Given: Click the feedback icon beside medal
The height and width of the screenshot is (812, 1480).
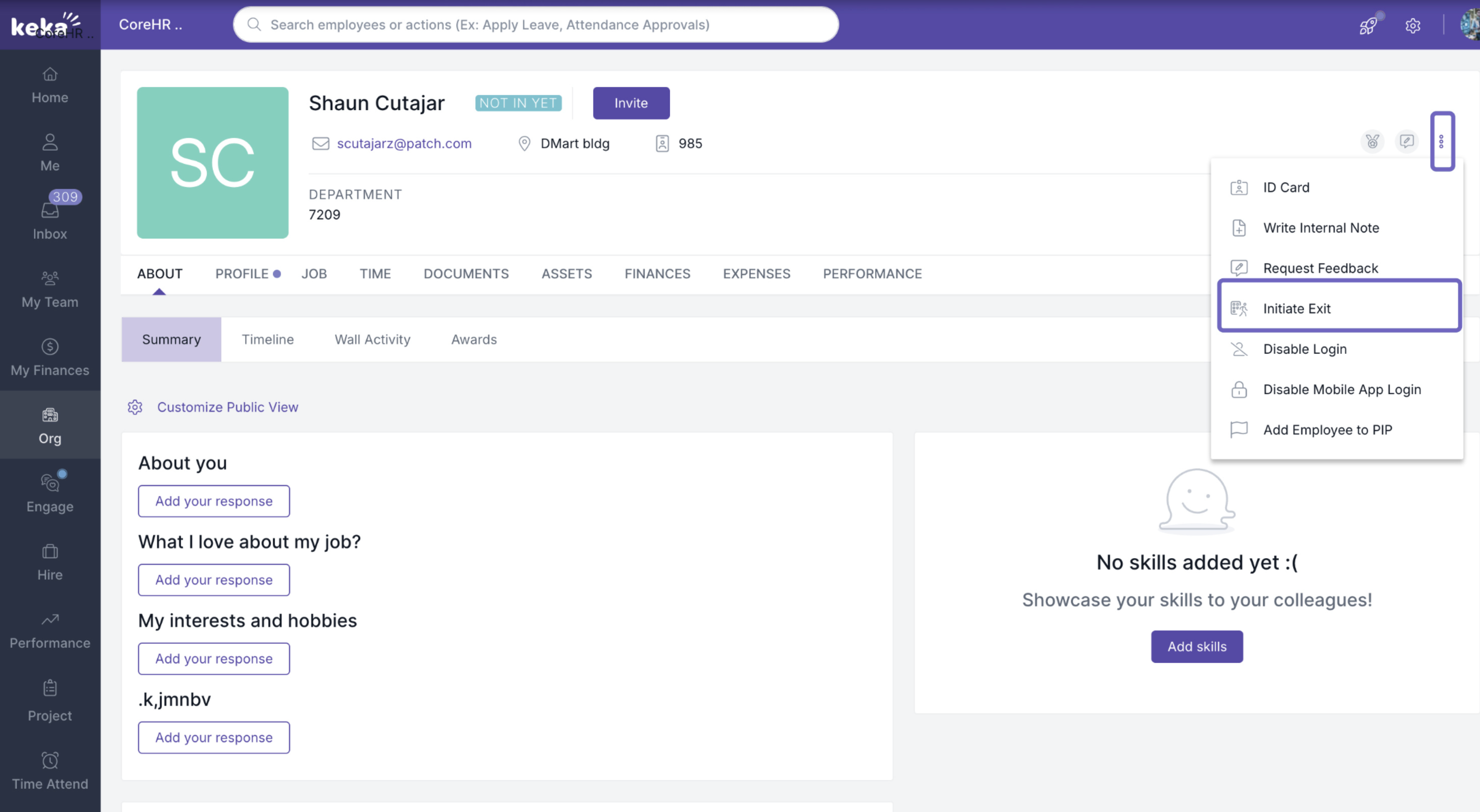Looking at the screenshot, I should pos(1407,141).
